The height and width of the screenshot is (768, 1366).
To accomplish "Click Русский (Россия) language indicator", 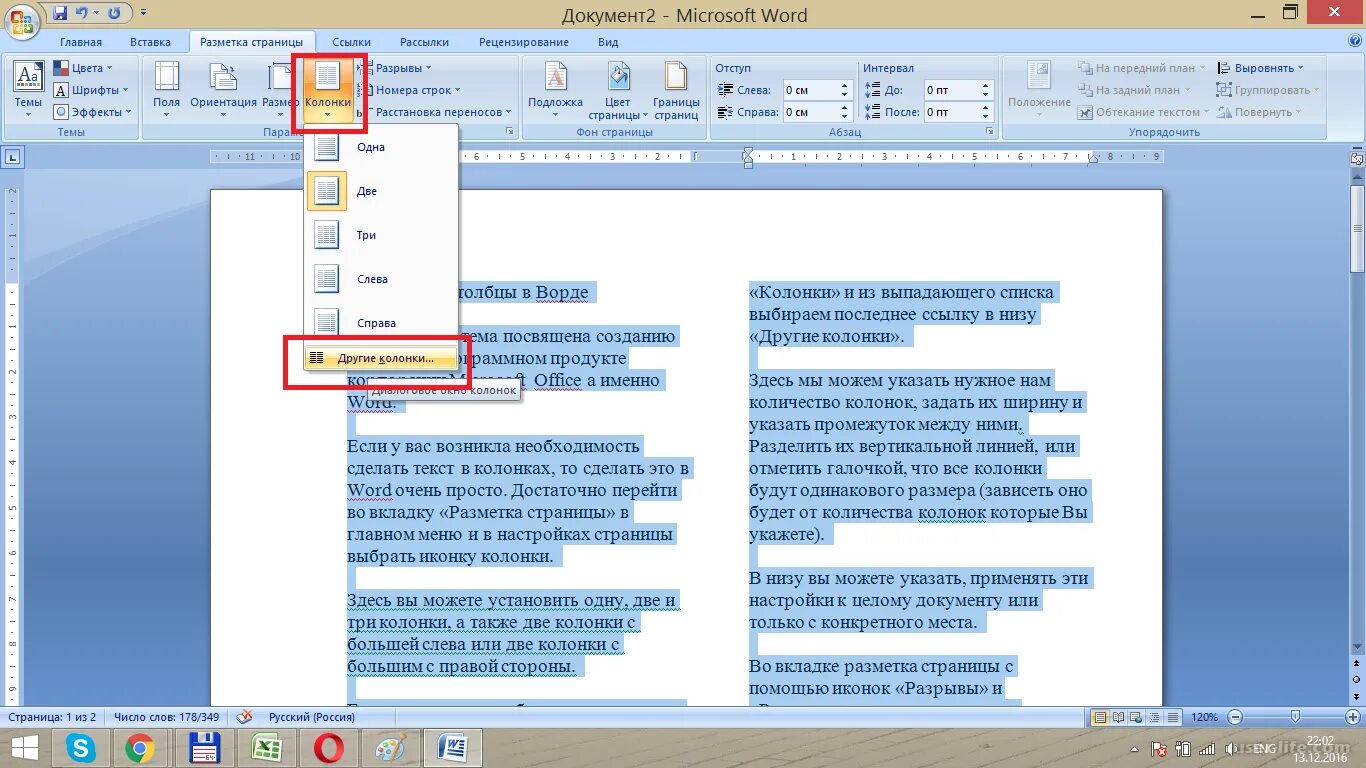I will click(312, 717).
